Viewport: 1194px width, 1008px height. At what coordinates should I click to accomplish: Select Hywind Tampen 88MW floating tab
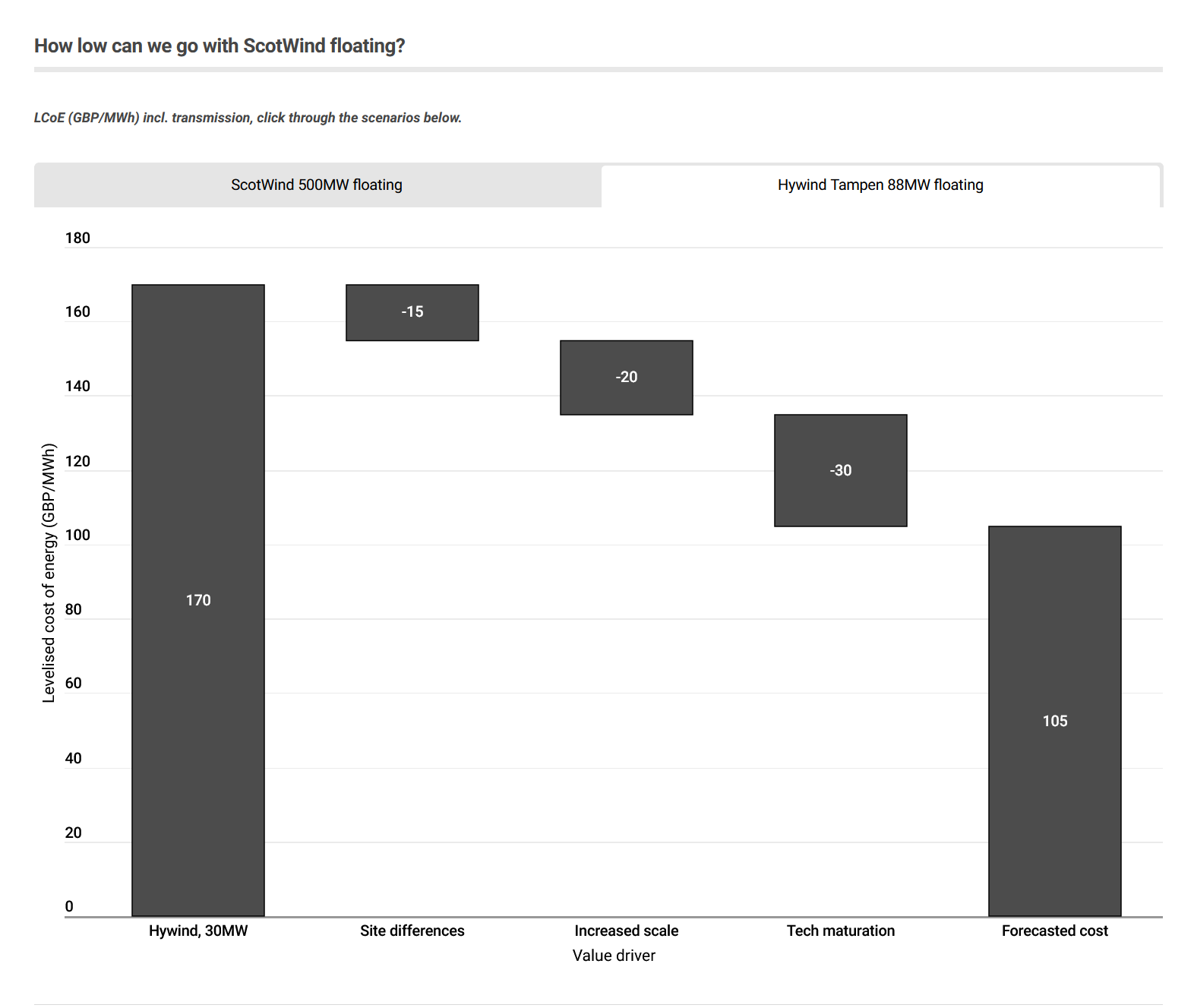880,185
